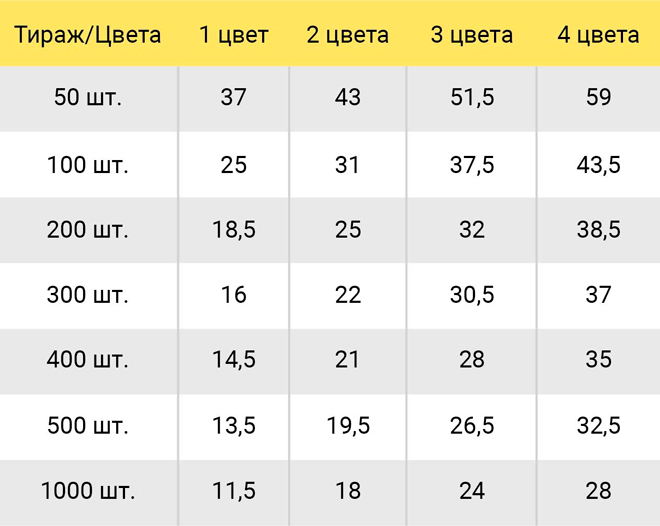Click the 4 цвета column header
The height and width of the screenshot is (526, 660).
[598, 35]
